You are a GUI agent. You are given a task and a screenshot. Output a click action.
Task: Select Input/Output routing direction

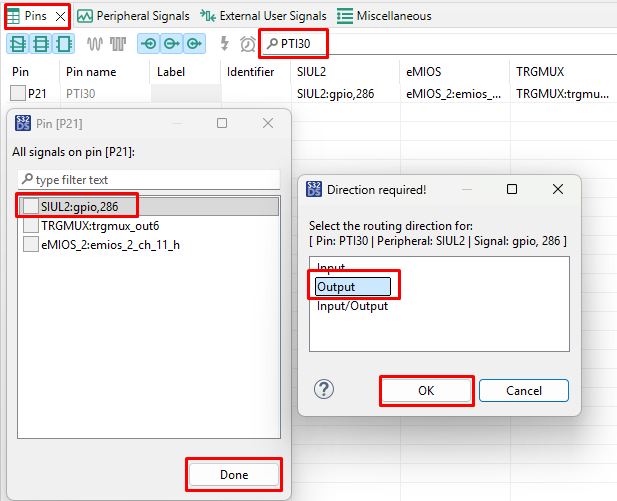(x=352, y=306)
